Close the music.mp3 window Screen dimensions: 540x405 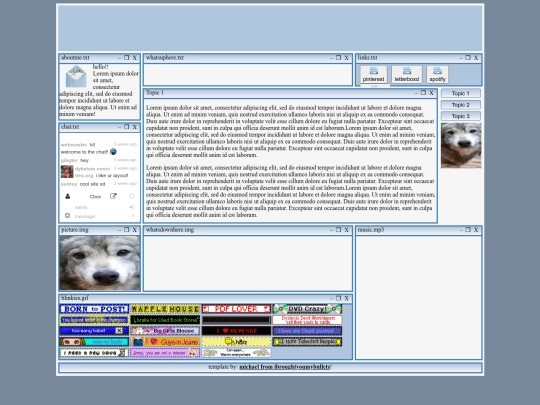click(x=476, y=230)
